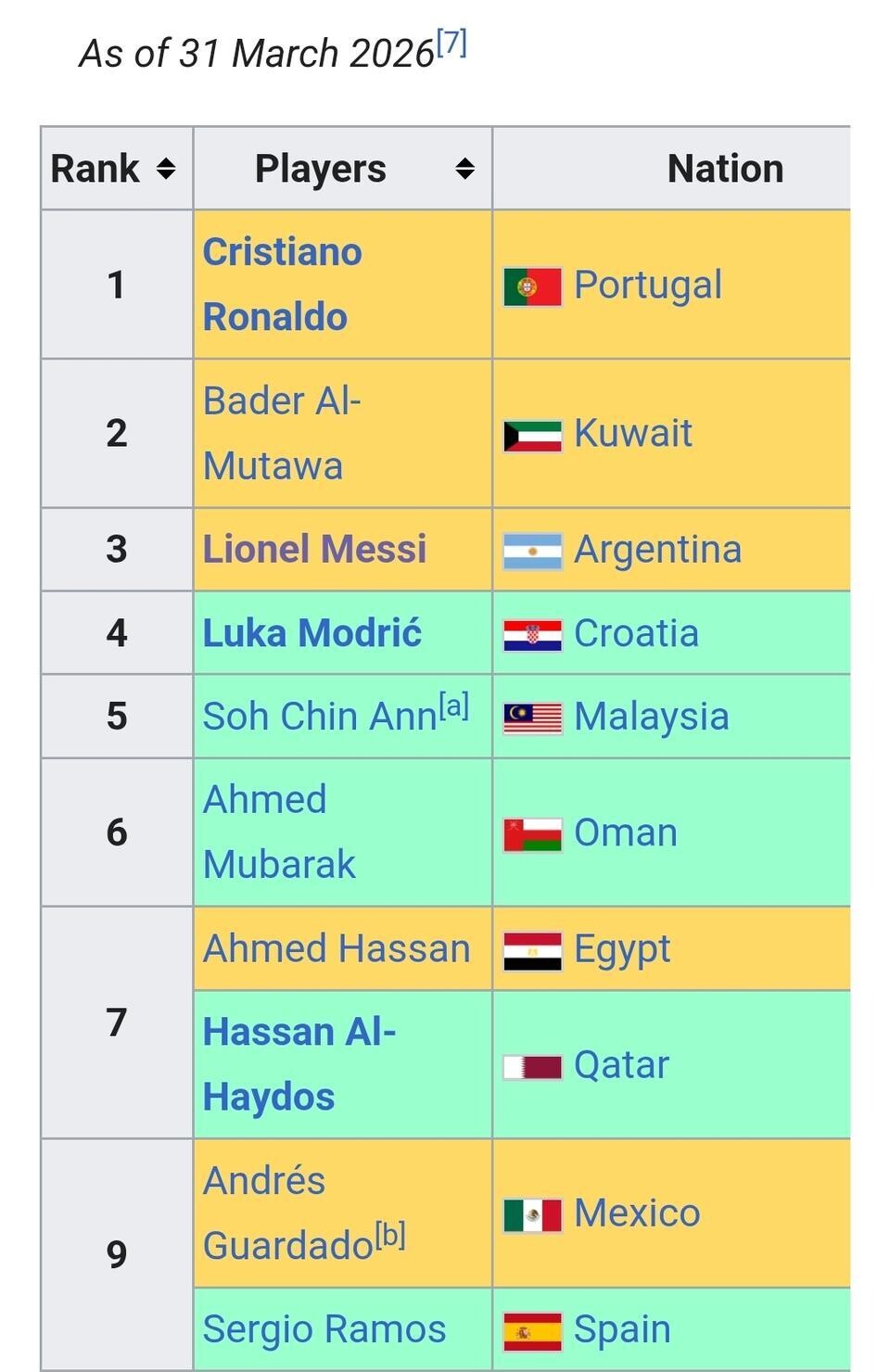Image resolution: width=890 pixels, height=1372 pixels.
Task: Click the Oman flag icon
Action: pos(532,834)
